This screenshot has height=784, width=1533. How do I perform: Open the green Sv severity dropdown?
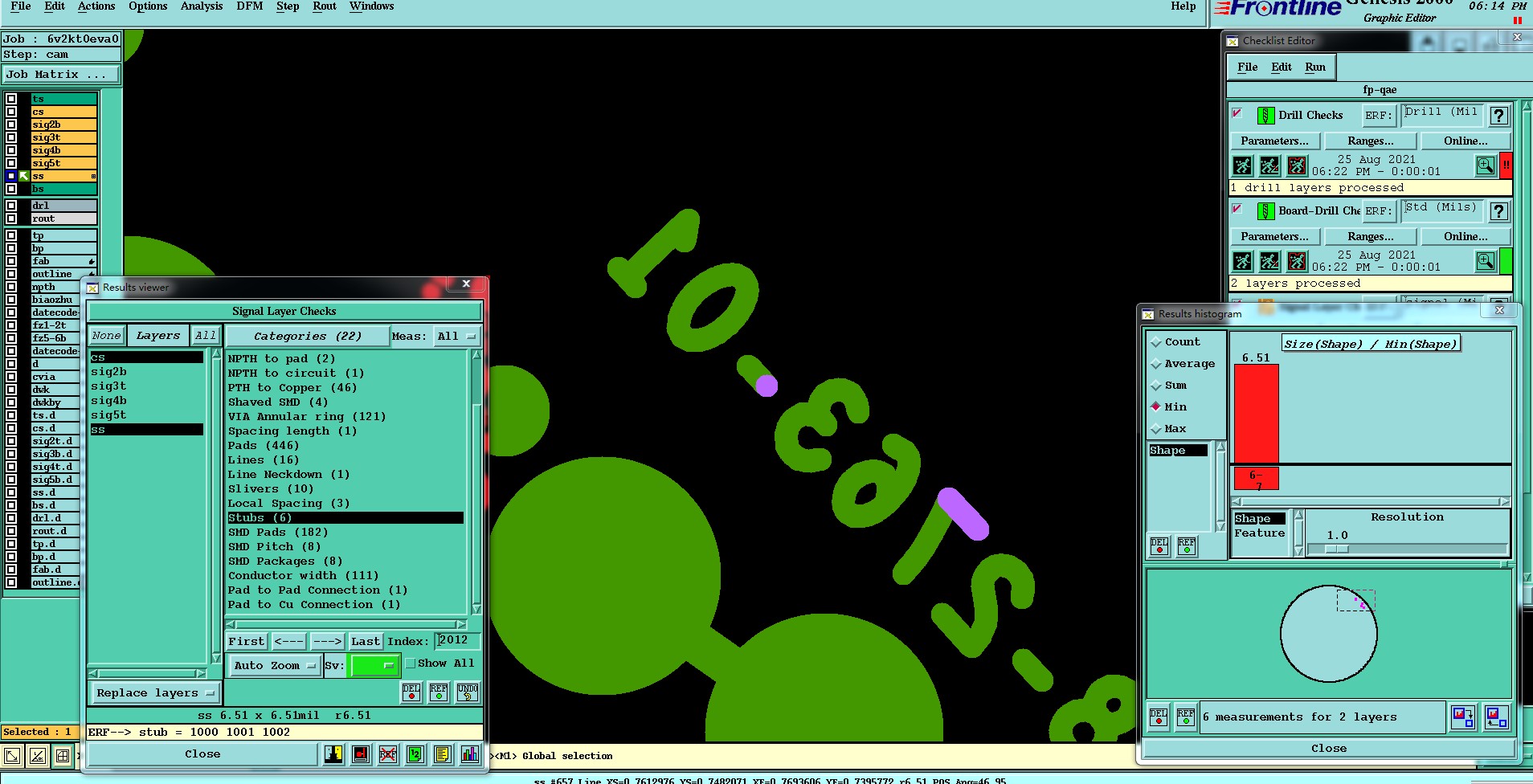coord(374,666)
